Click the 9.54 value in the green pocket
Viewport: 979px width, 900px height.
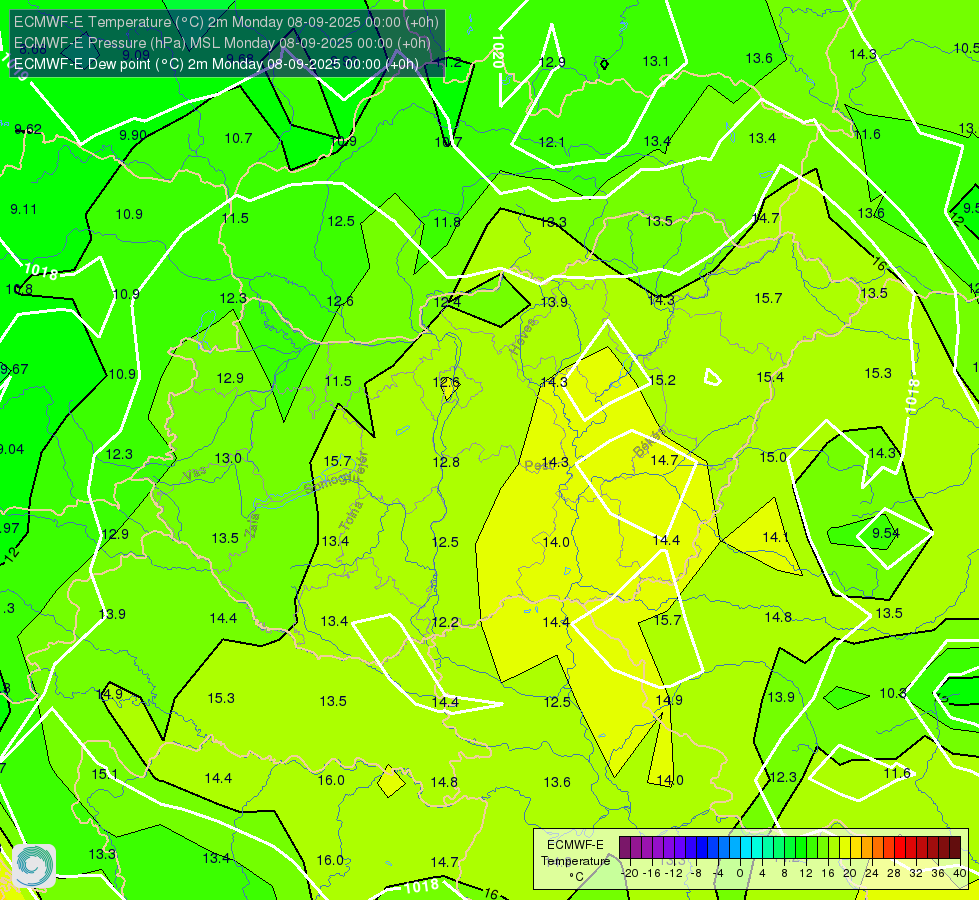885,533
